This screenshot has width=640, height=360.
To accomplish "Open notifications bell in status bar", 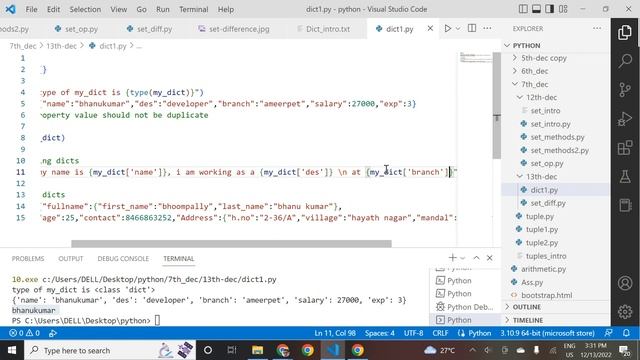I will 626,333.
